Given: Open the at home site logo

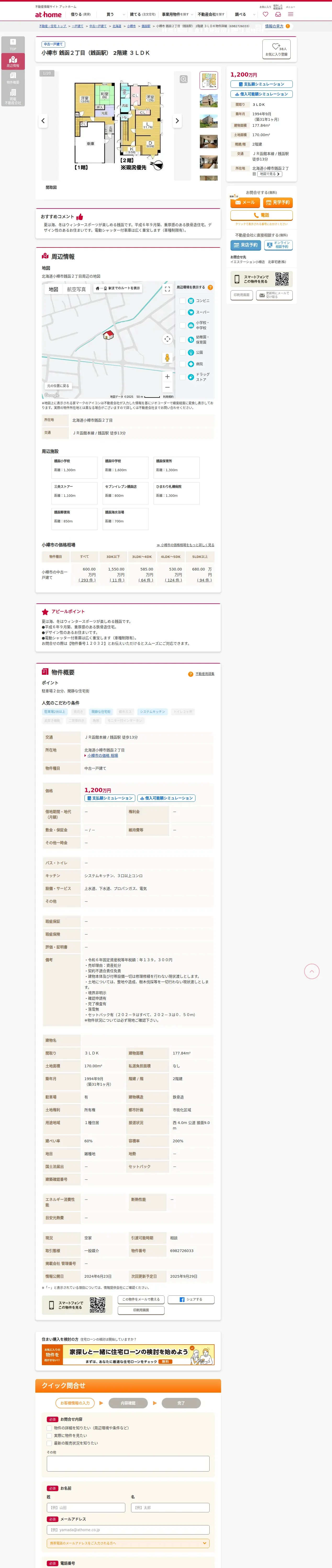Looking at the screenshot, I should click(48, 15).
